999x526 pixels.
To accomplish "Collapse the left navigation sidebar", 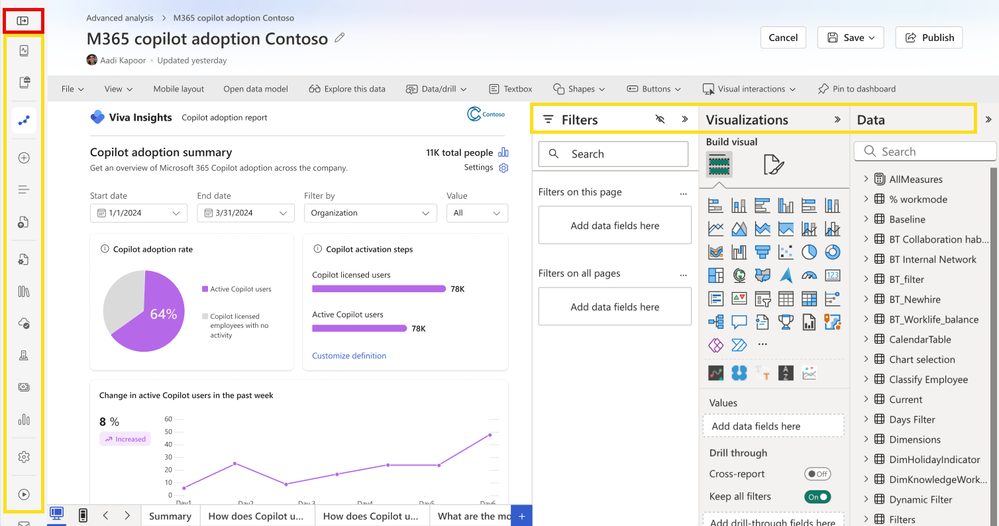I will point(23,20).
